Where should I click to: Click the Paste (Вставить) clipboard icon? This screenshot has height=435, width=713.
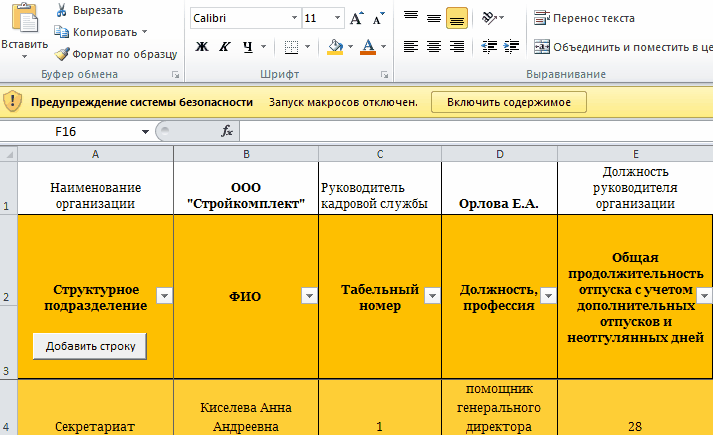pos(25,18)
